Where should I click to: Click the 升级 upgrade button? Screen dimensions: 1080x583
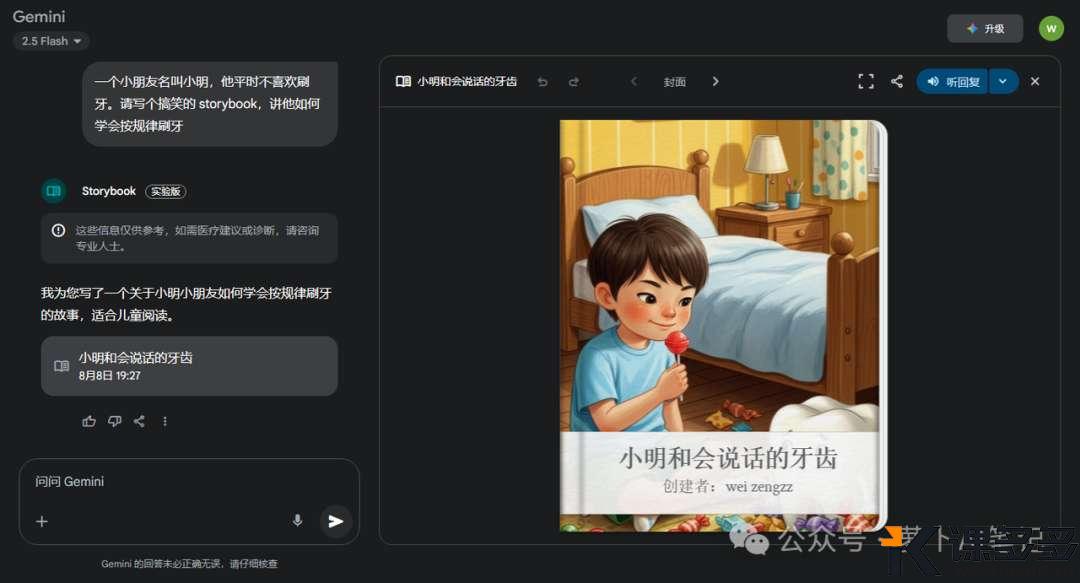coord(985,28)
